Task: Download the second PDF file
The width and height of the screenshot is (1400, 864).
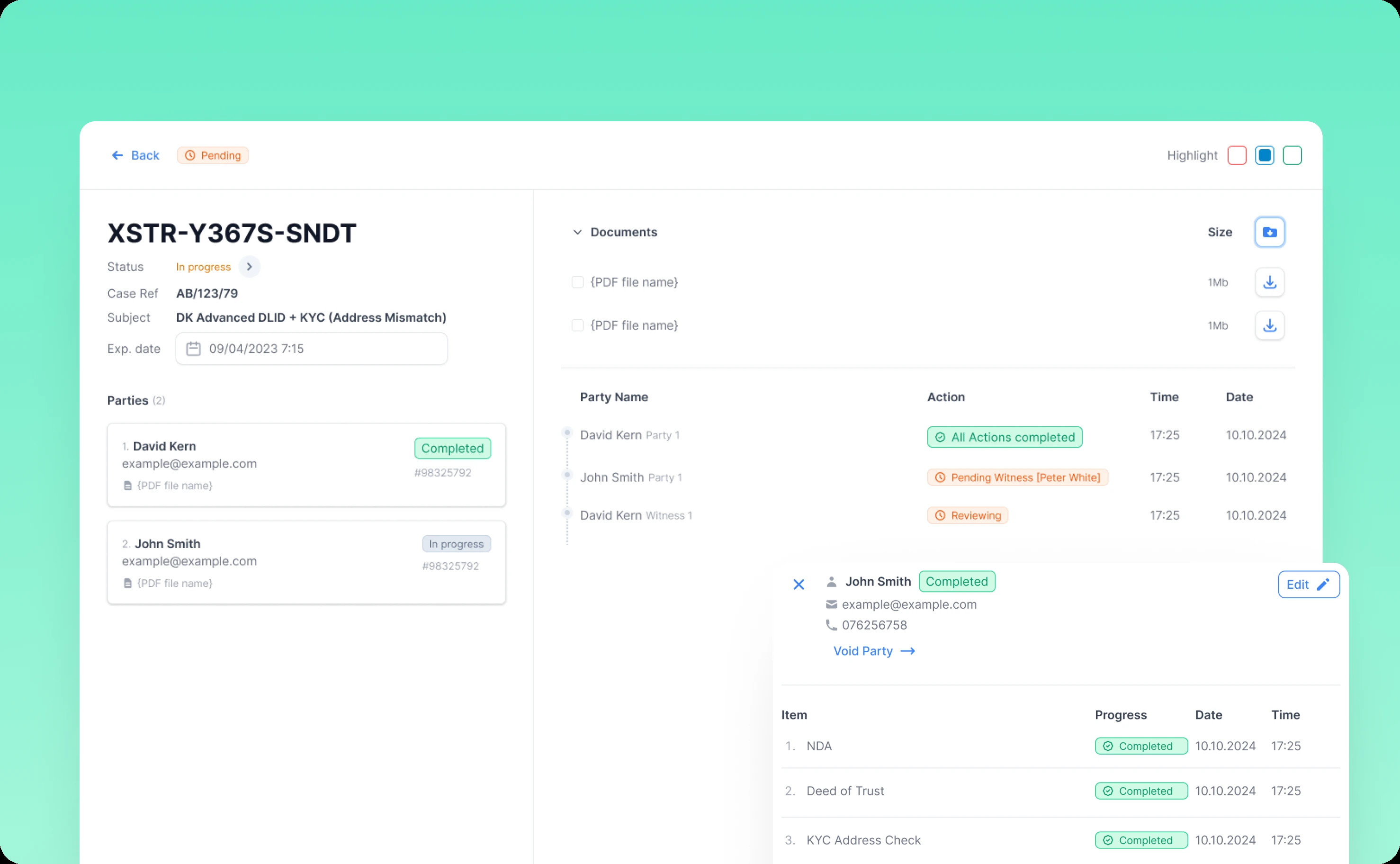Action: click(1269, 325)
